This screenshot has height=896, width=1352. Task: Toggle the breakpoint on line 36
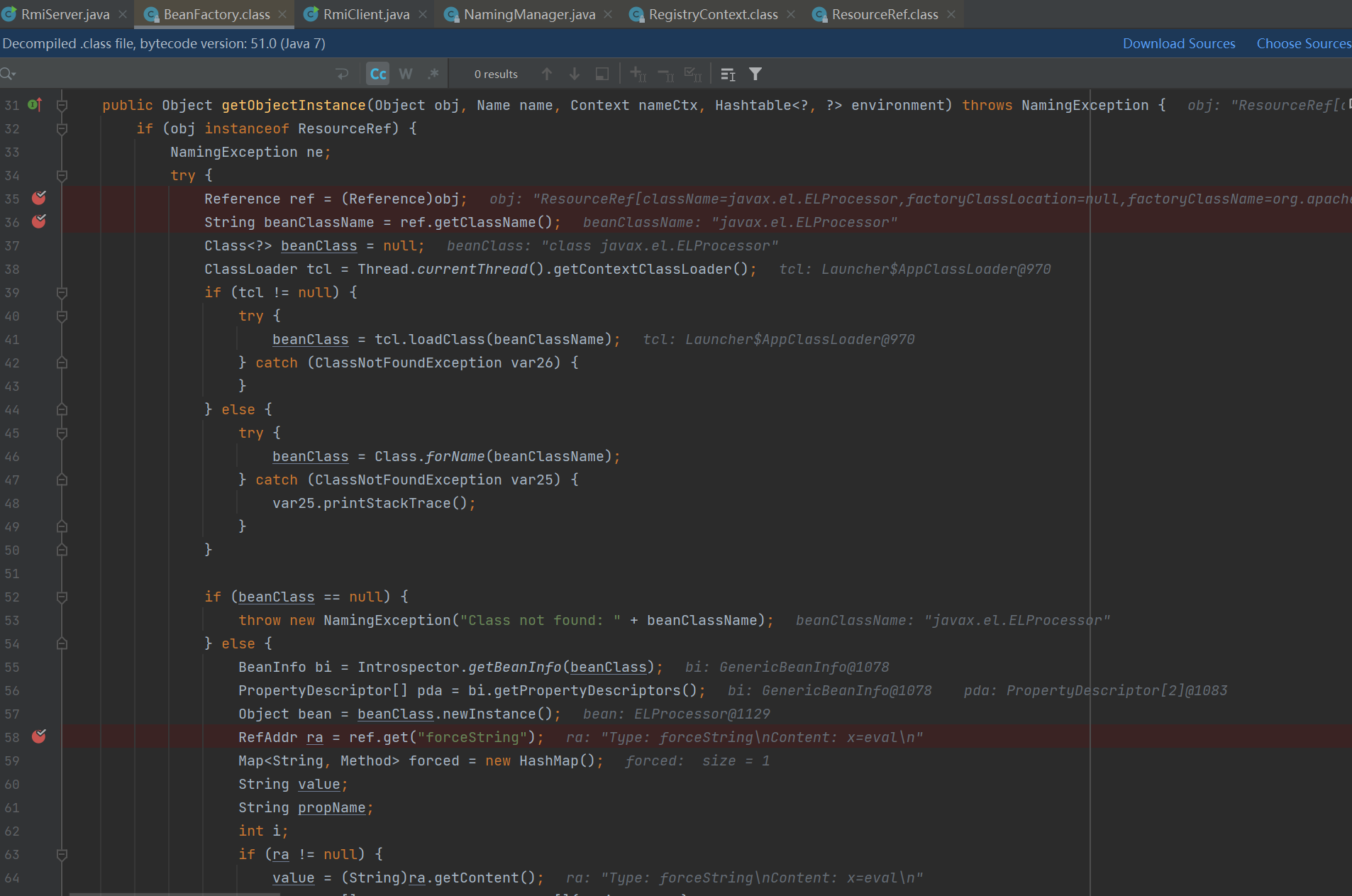39,222
